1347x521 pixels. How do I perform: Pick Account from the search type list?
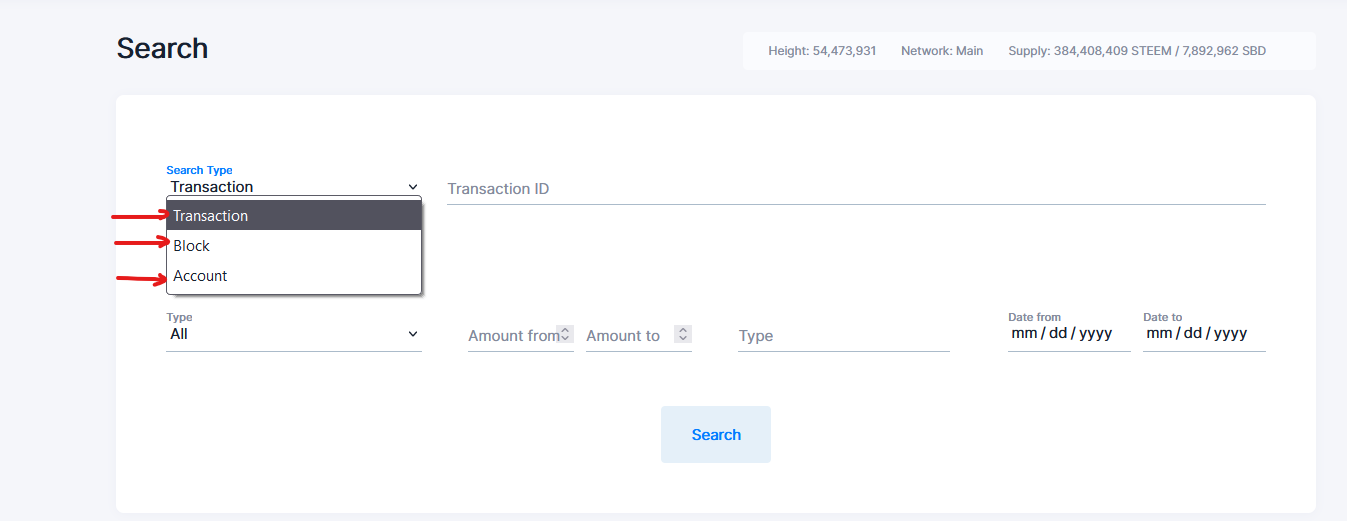294,276
